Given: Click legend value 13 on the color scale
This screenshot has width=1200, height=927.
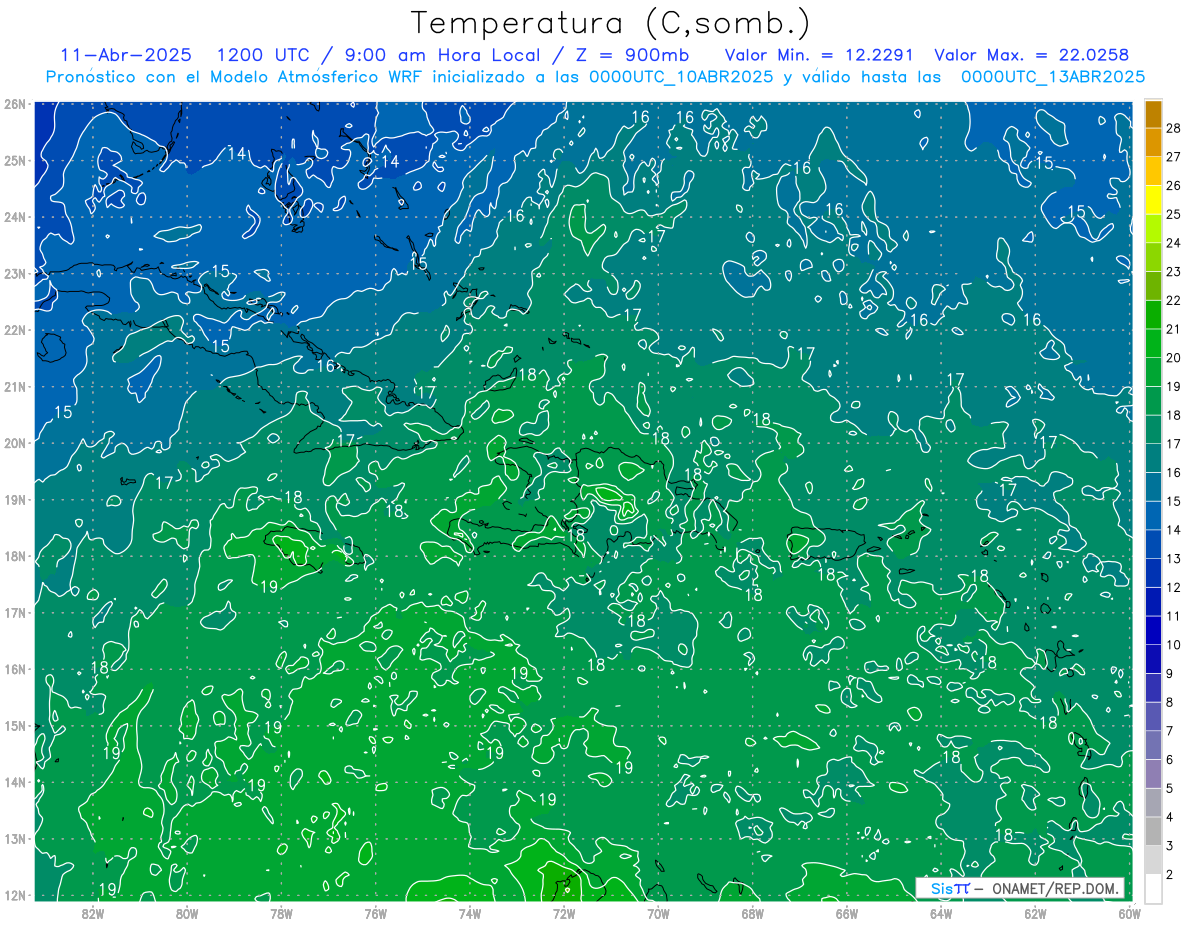Looking at the screenshot, I should point(1173,558).
